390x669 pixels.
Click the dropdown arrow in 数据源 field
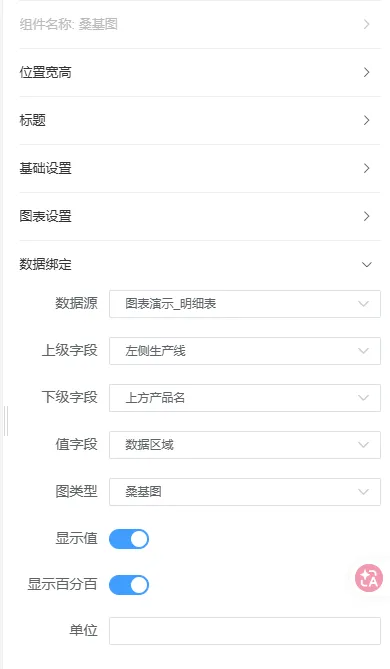pos(364,304)
